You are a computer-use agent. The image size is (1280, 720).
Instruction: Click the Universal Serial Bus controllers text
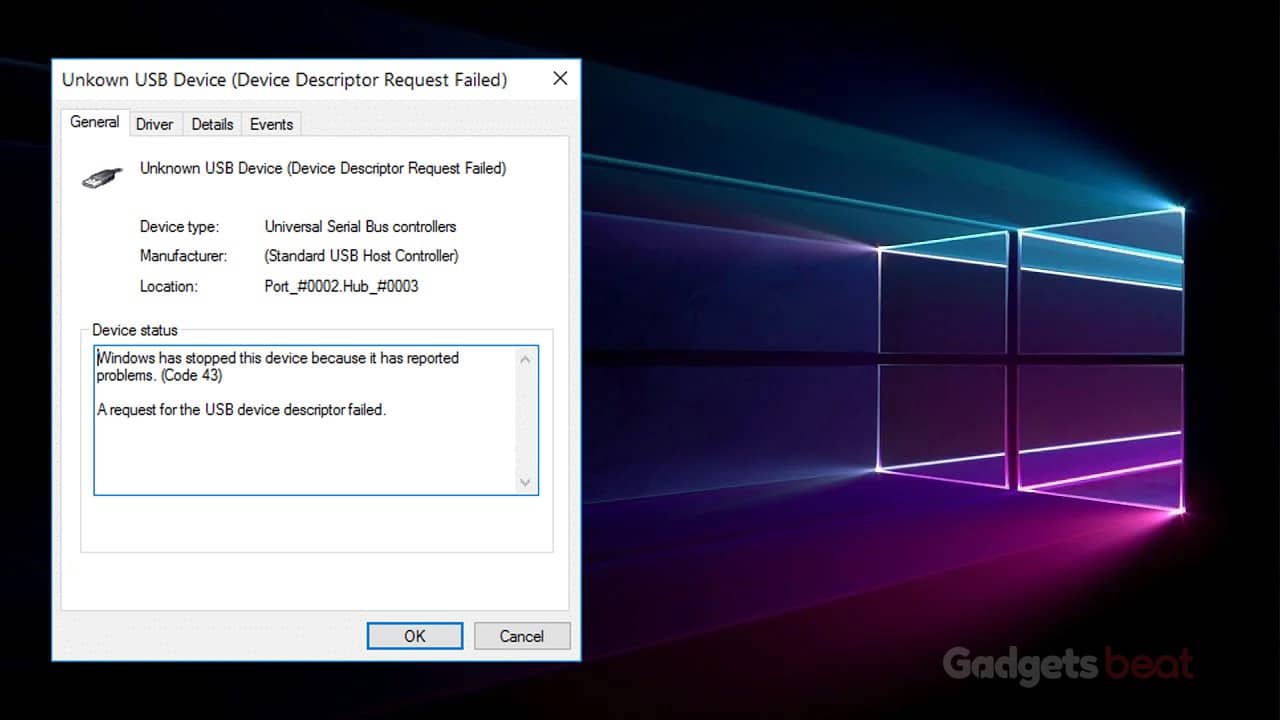click(359, 227)
